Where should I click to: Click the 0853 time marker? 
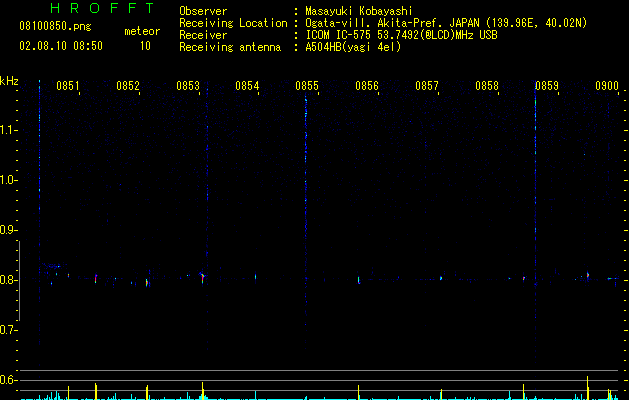coord(188,86)
